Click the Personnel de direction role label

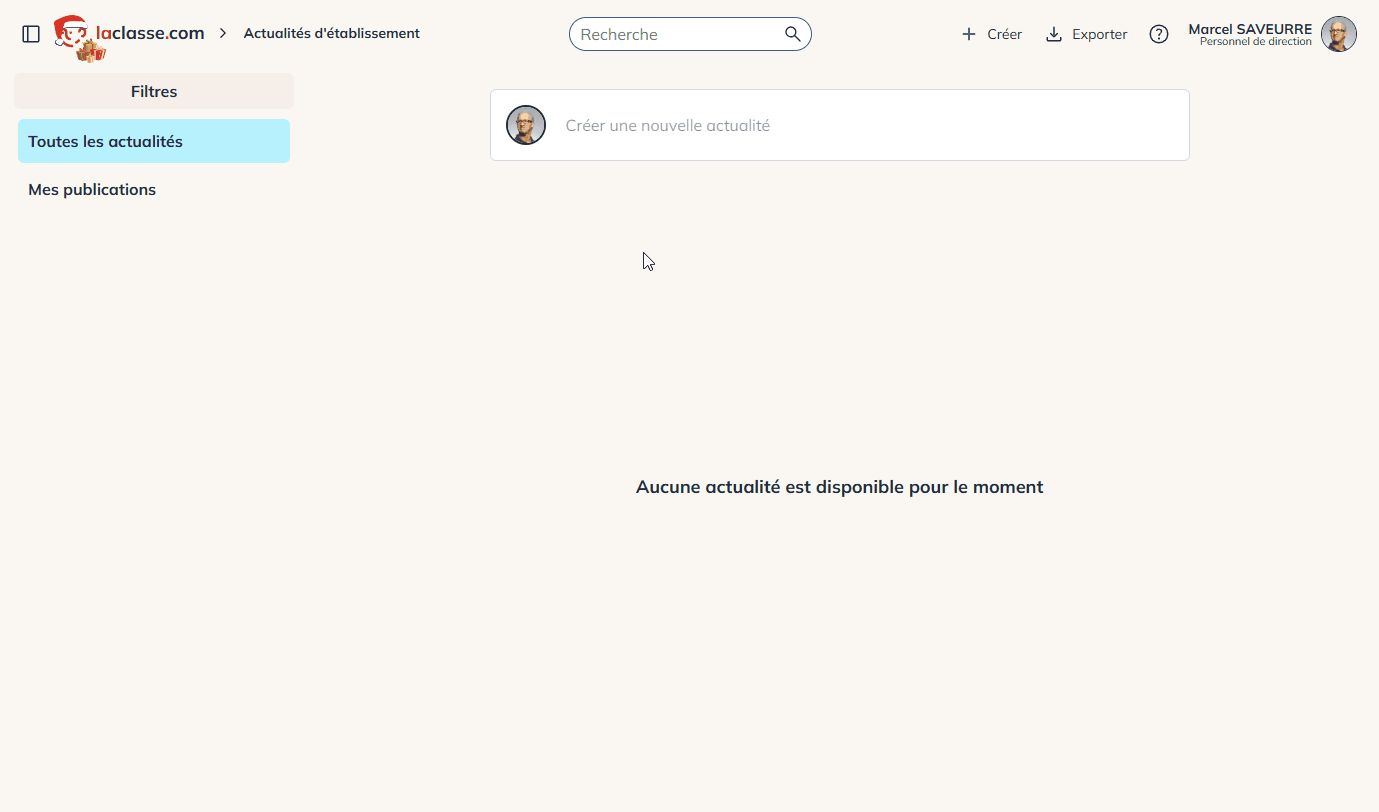tap(1255, 42)
